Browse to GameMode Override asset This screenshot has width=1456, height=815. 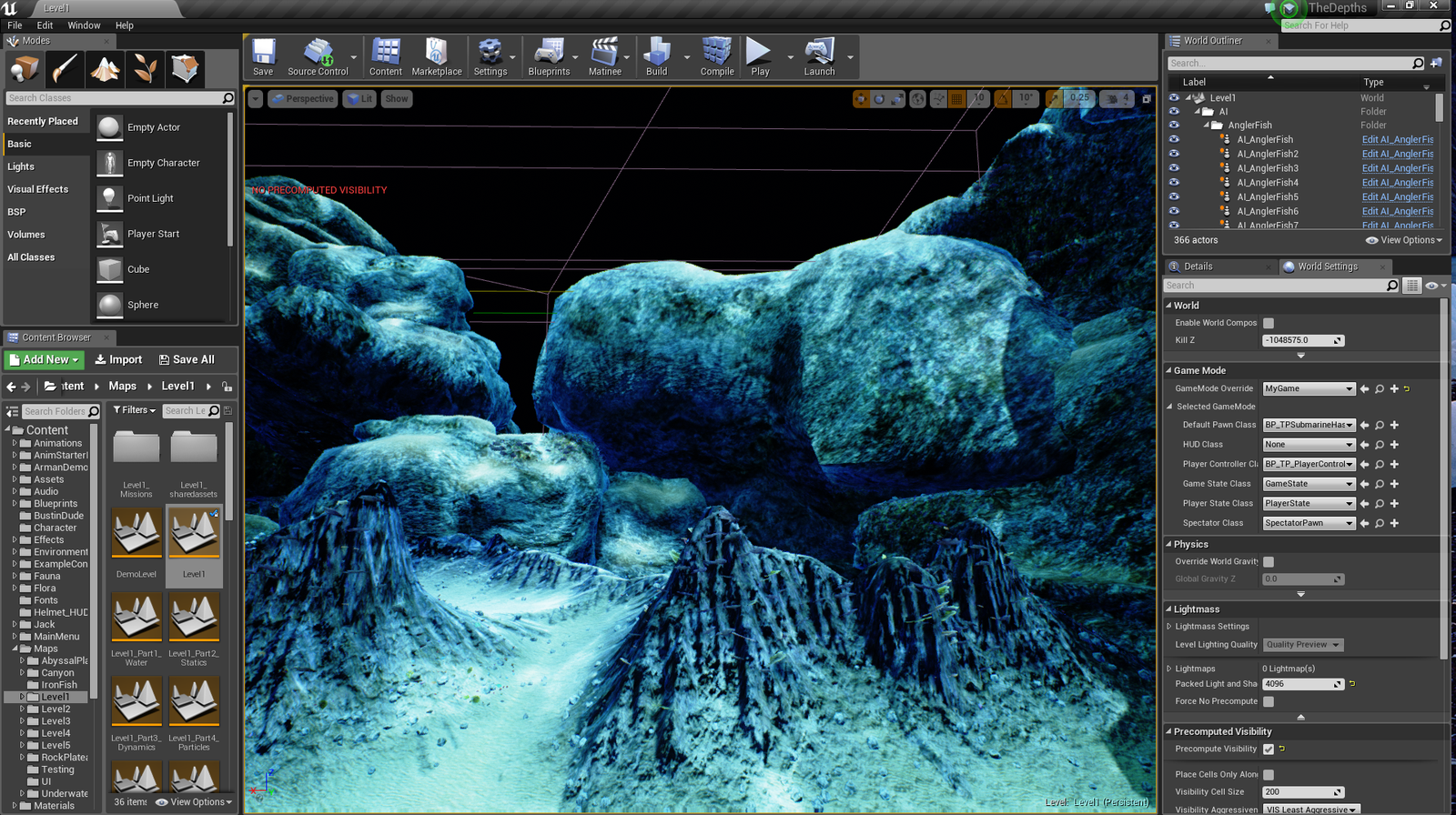tap(1380, 388)
